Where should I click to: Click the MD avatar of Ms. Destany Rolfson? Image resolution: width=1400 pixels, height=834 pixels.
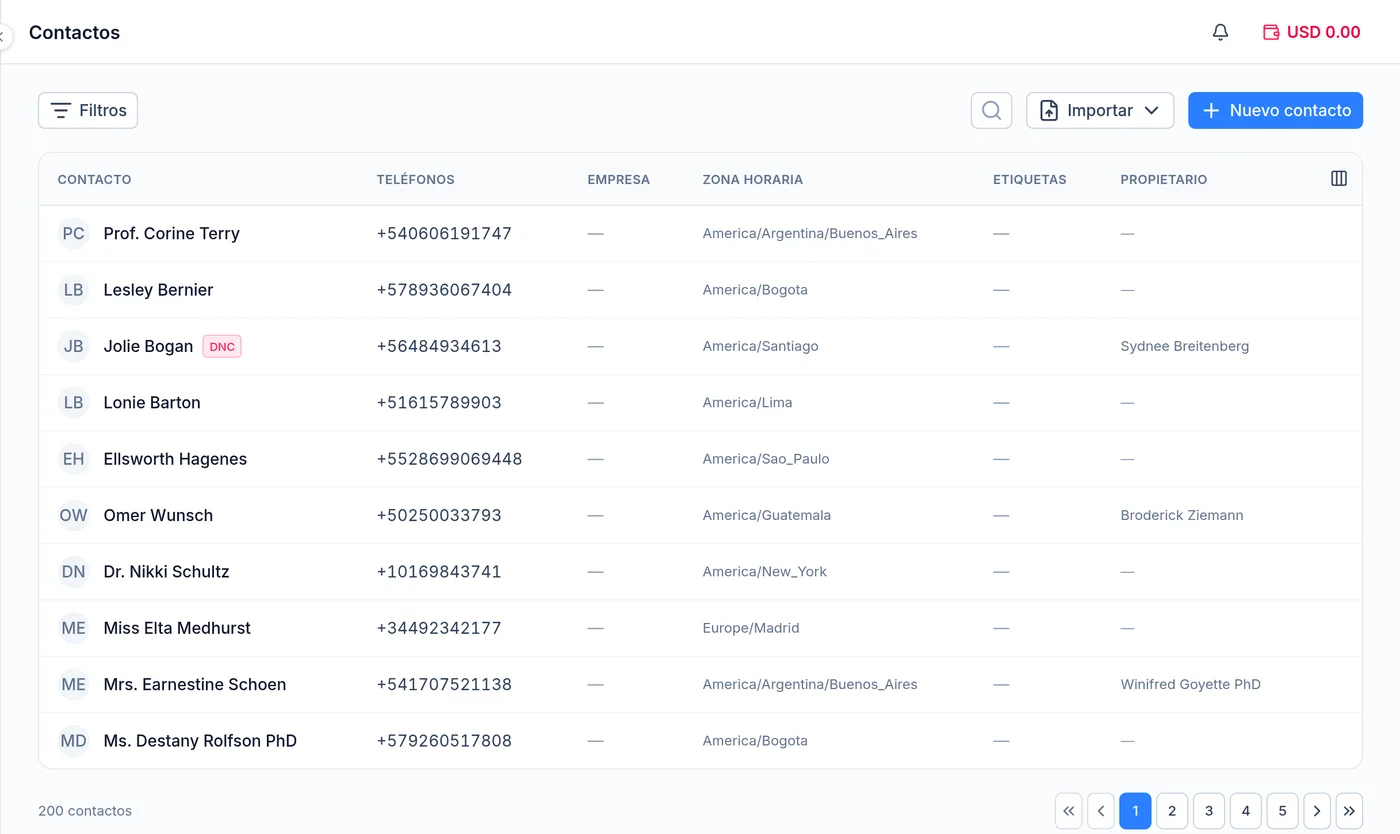(74, 741)
